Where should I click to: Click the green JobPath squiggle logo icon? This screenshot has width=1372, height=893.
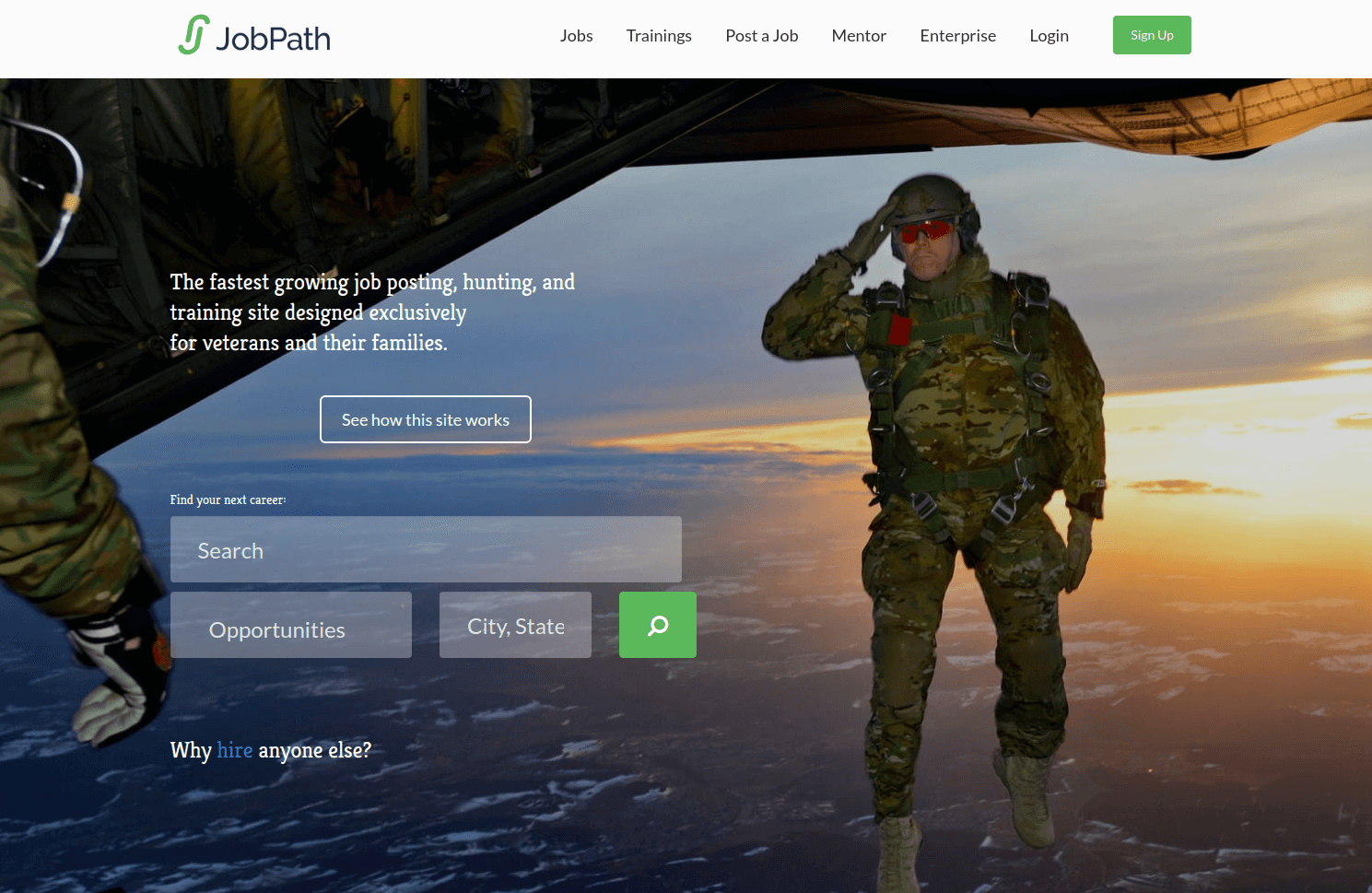click(191, 35)
